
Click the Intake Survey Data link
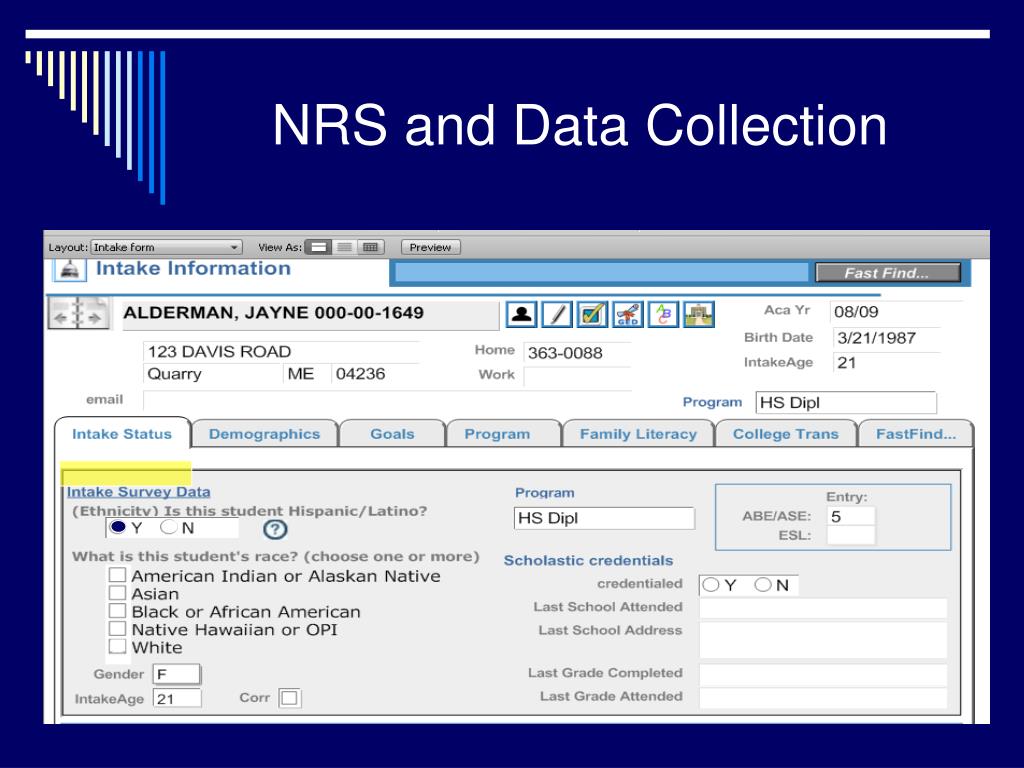[138, 492]
